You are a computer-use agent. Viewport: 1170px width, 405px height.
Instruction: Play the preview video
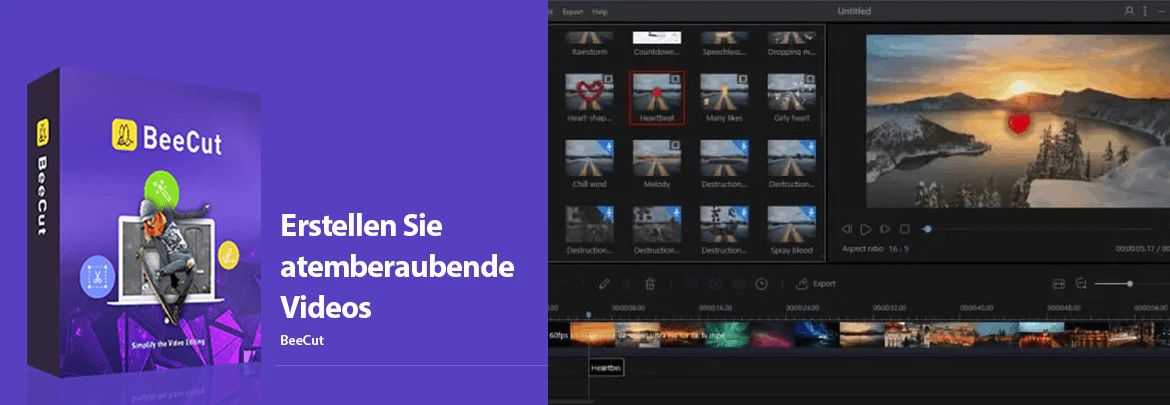pos(866,230)
